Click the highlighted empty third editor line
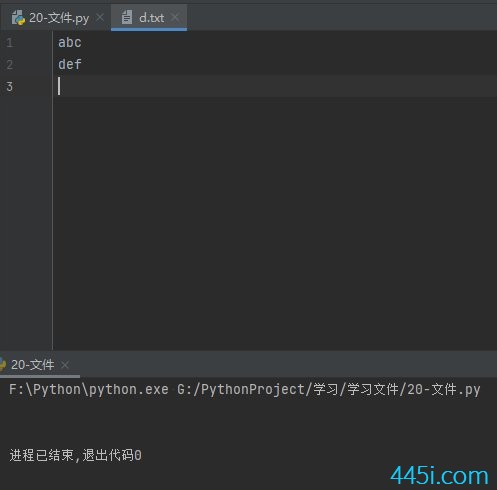The width and height of the screenshot is (497, 490). [x=275, y=86]
